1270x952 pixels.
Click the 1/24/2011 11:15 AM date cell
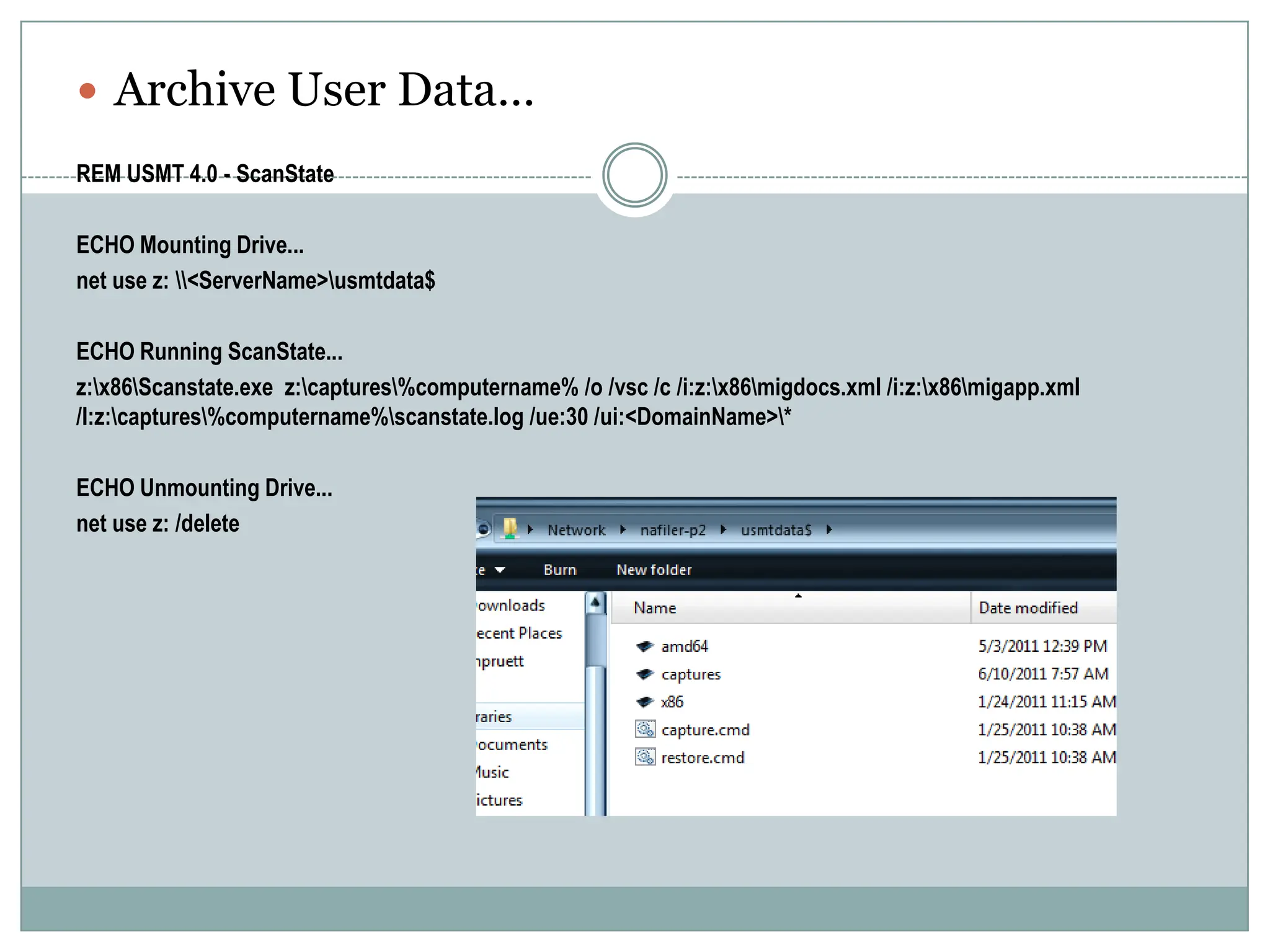point(1047,702)
